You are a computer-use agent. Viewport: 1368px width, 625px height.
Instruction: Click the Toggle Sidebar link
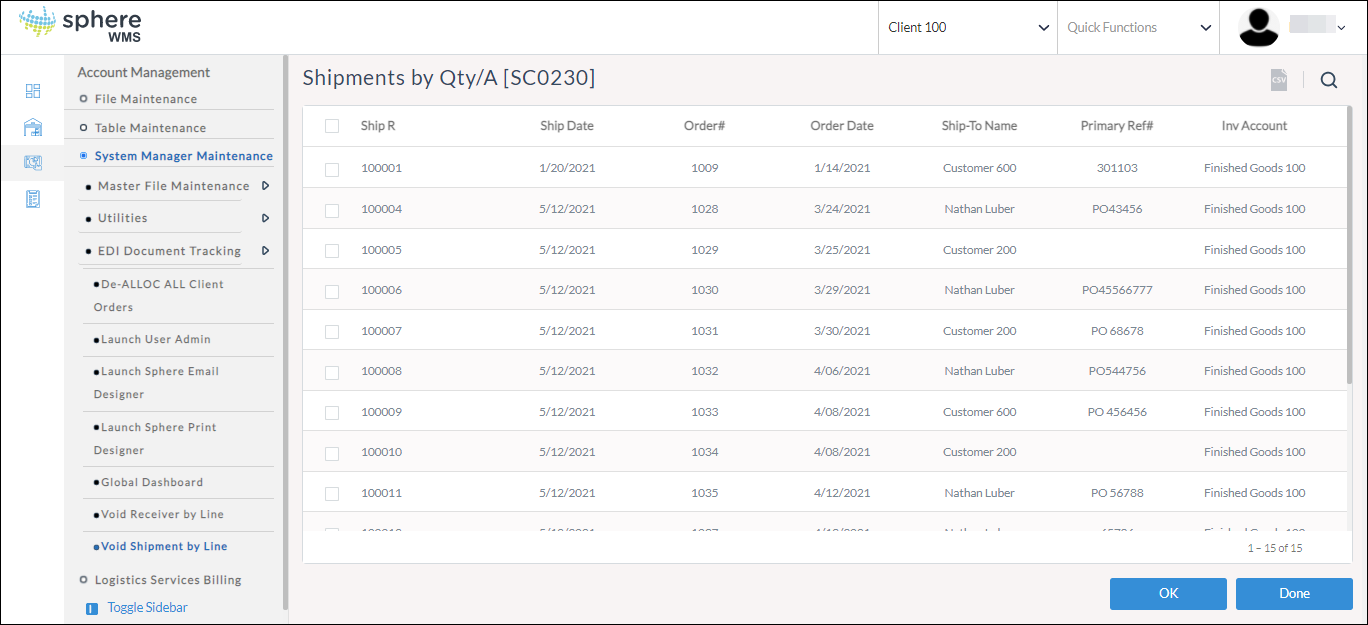[147, 607]
